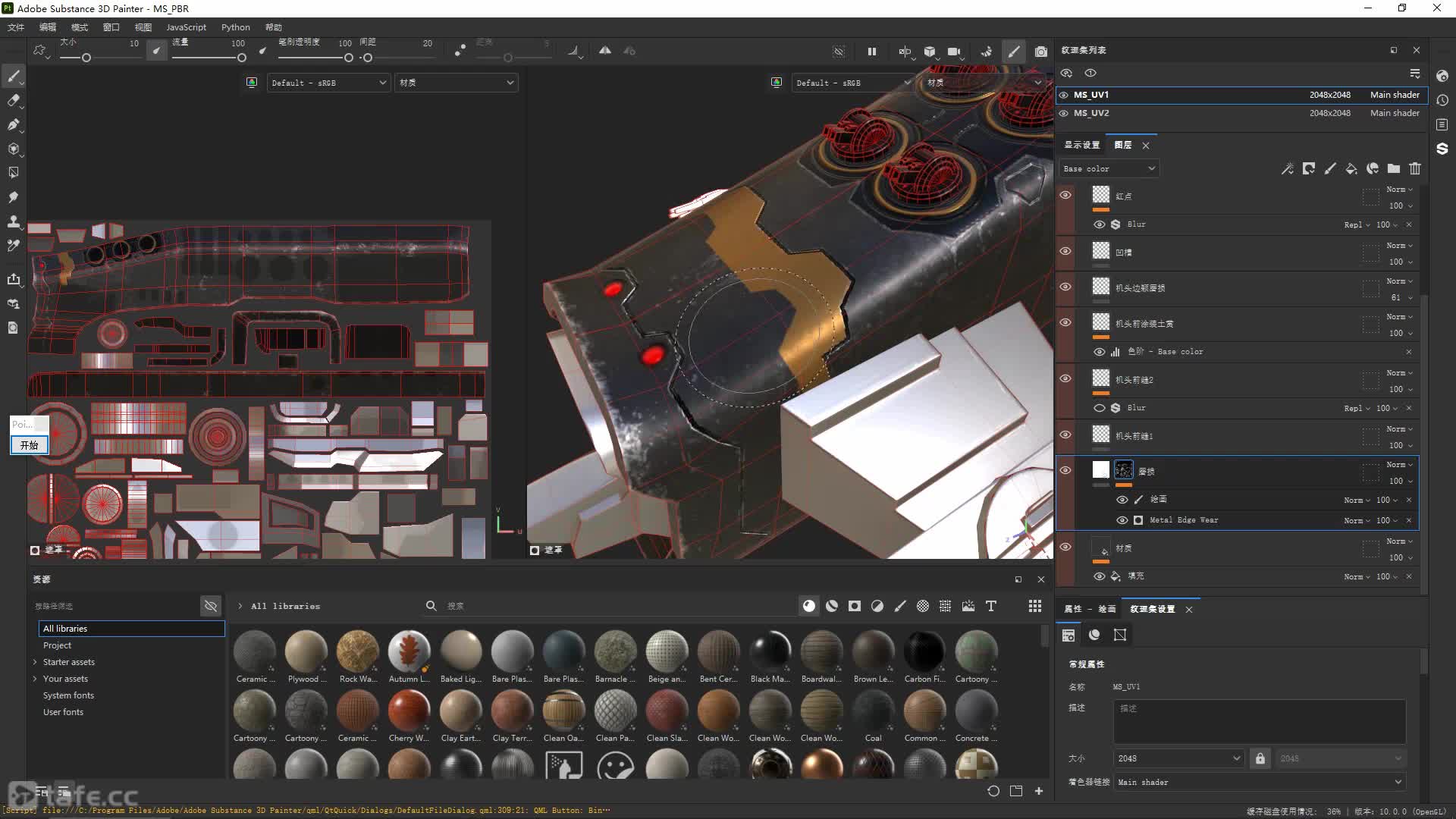The width and height of the screenshot is (1456, 819).
Task: Hide the 凹槽 layer
Action: [x=1065, y=251]
